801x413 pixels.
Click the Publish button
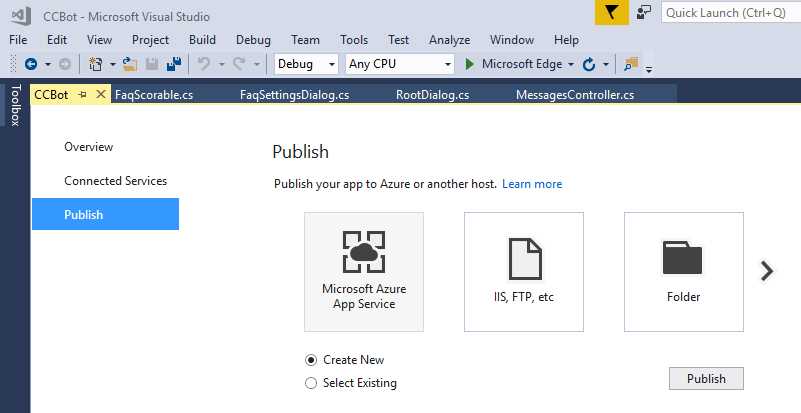pyautogui.click(x=706, y=379)
